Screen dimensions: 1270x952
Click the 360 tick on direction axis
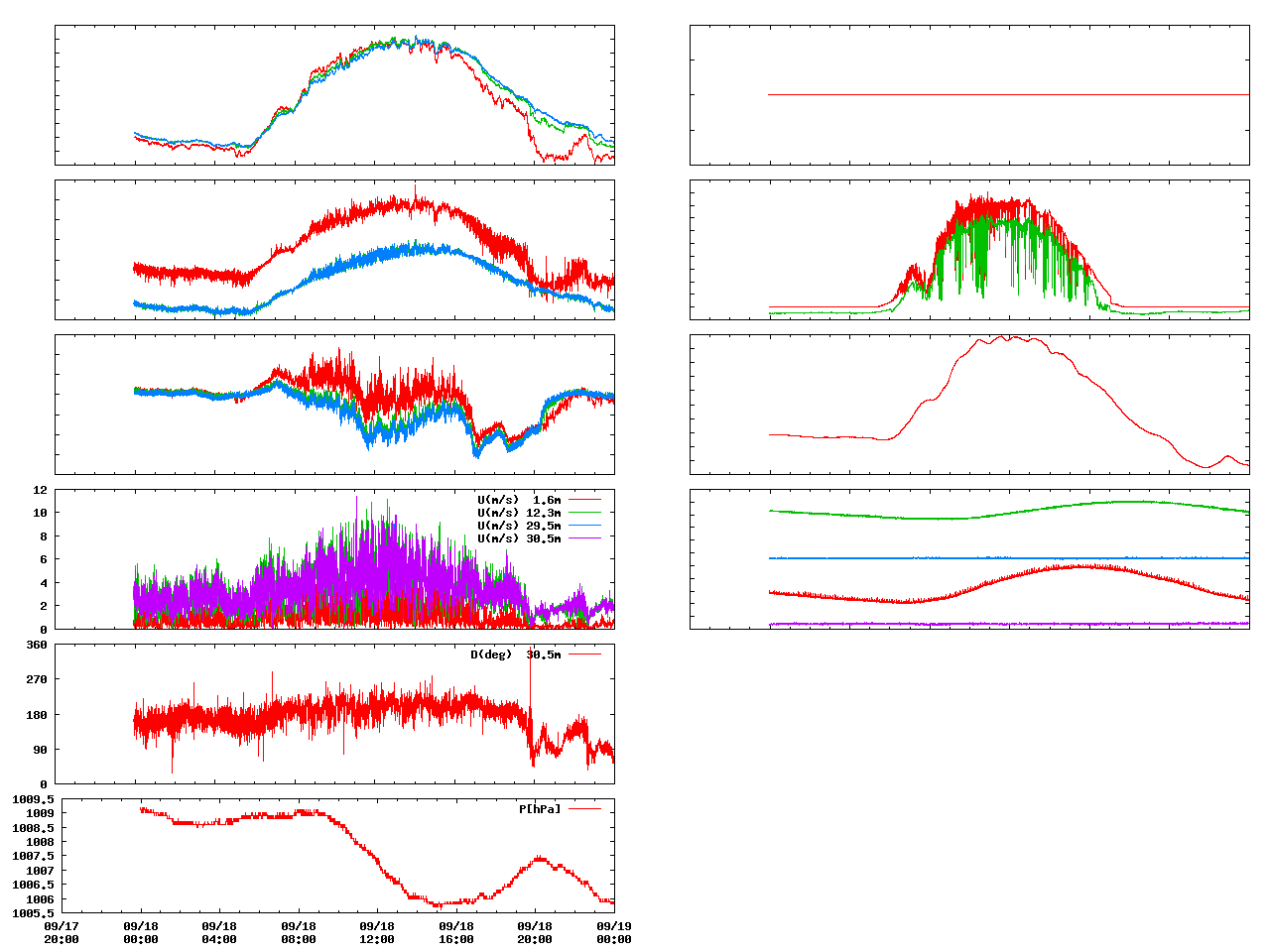37,645
